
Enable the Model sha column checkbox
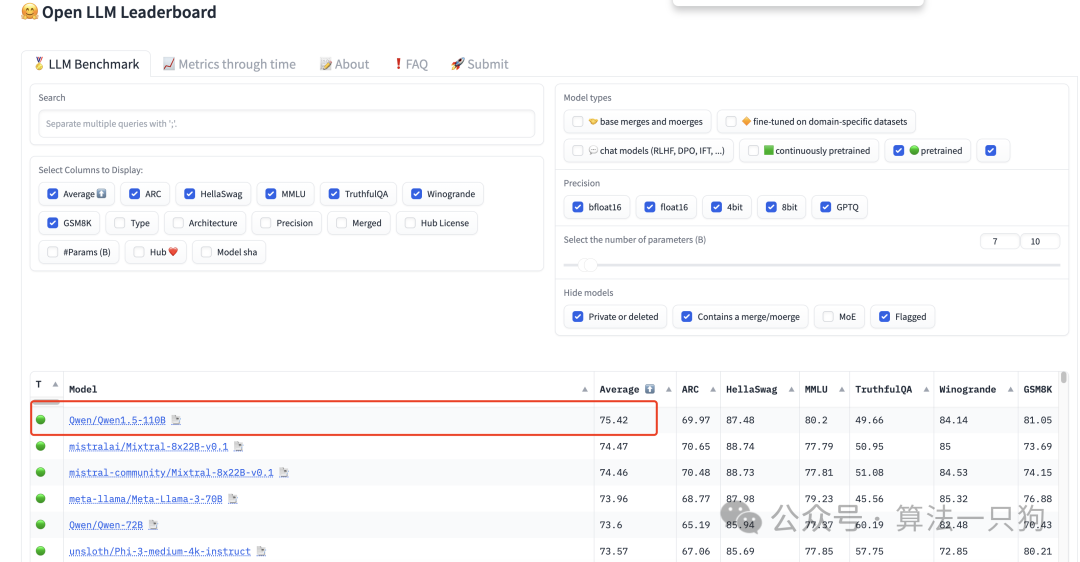(x=206, y=252)
